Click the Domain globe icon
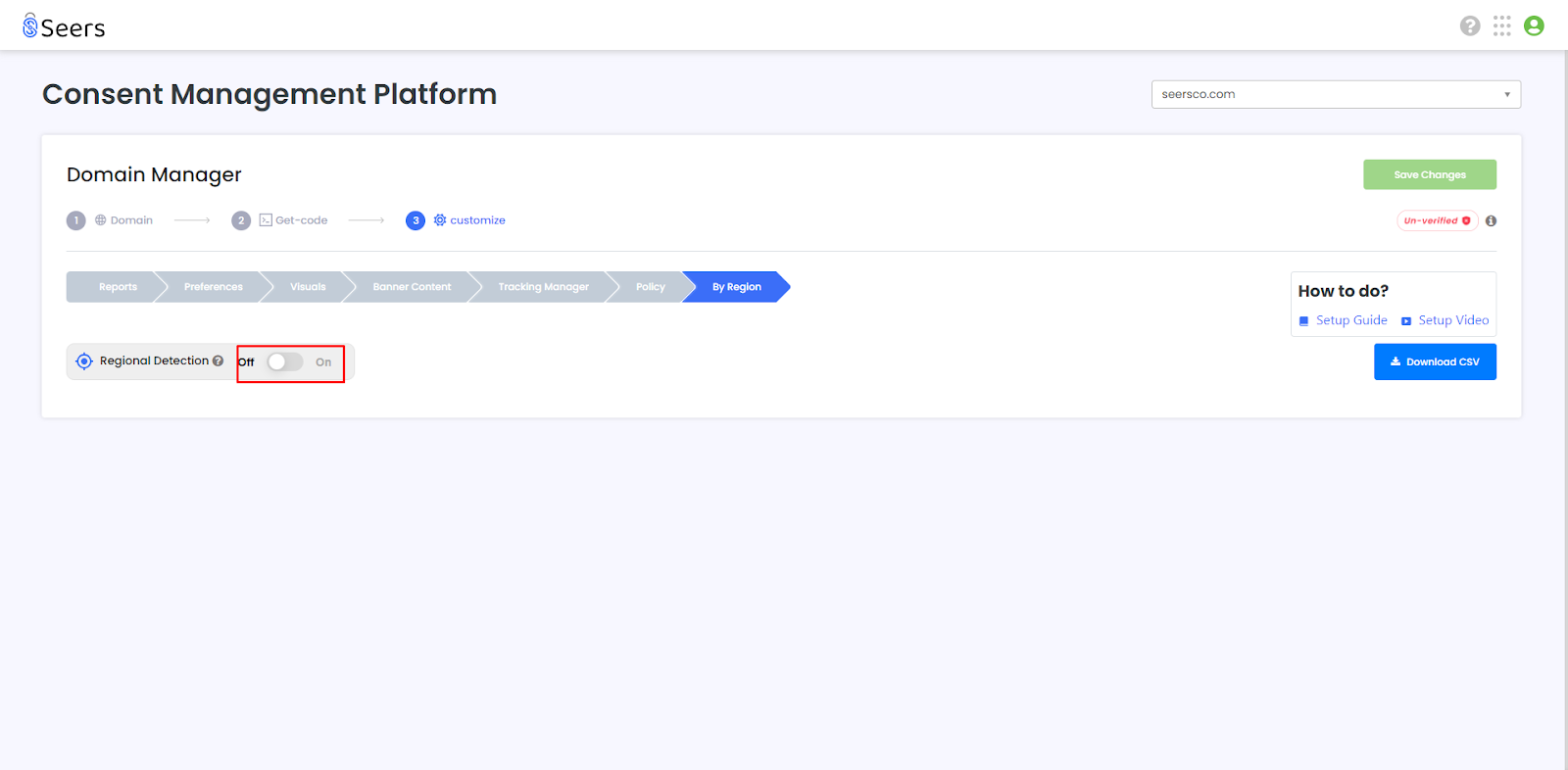This screenshot has width=1568, height=770. point(100,220)
